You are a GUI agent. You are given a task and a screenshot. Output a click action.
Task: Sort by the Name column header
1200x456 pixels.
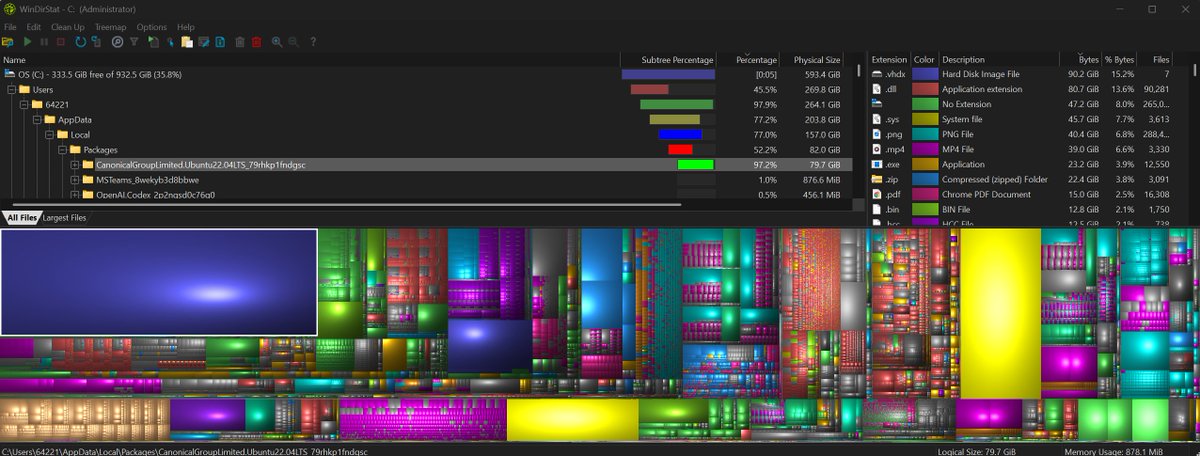310,59
